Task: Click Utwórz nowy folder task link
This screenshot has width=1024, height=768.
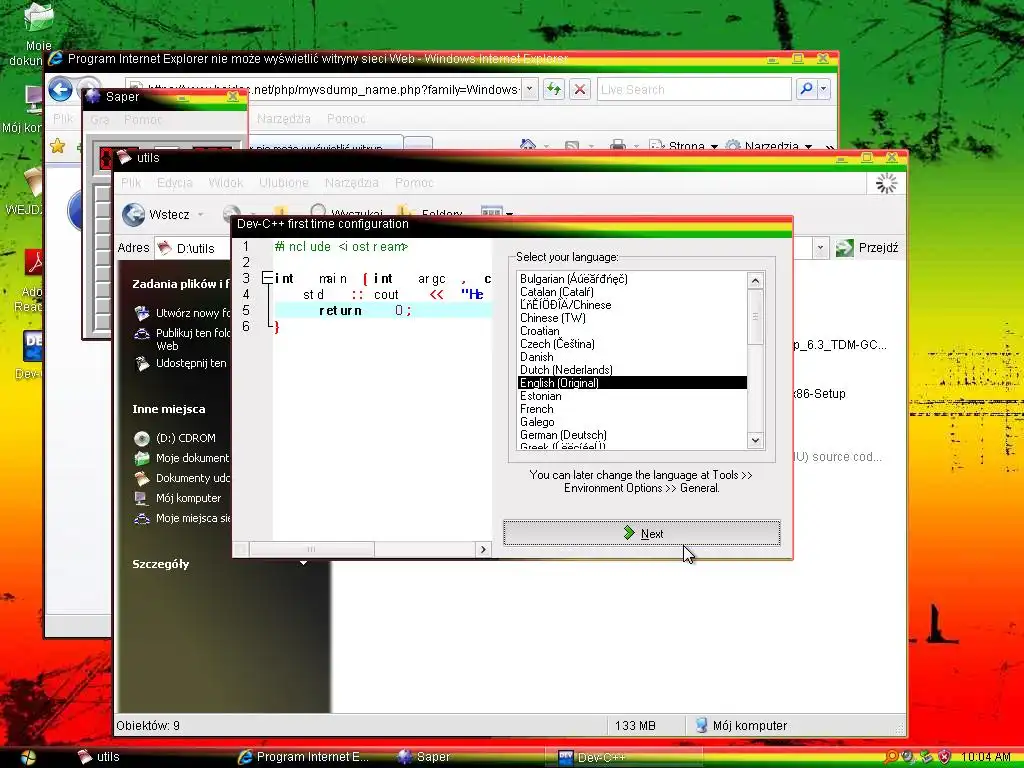Action: coord(184,313)
